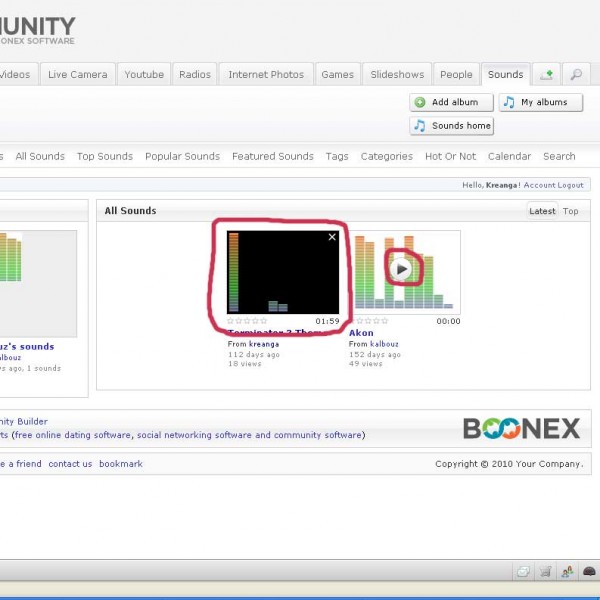Click the green plus Add album icon
600x600 pixels.
click(420, 103)
